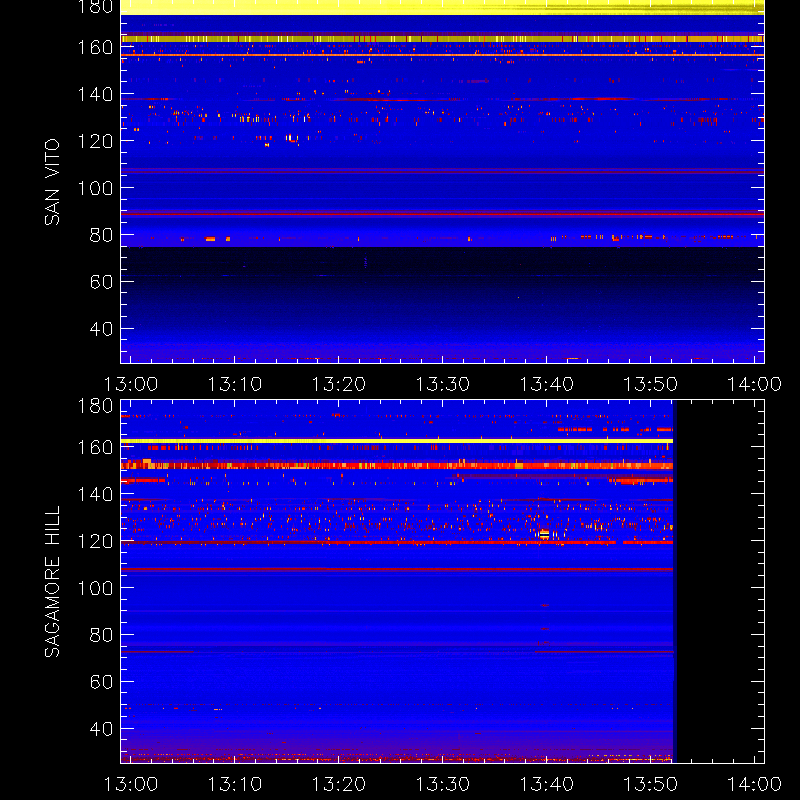Select 100 on the Sagamore Hill frequency axis
This screenshot has height=800, width=800.
click(95, 588)
